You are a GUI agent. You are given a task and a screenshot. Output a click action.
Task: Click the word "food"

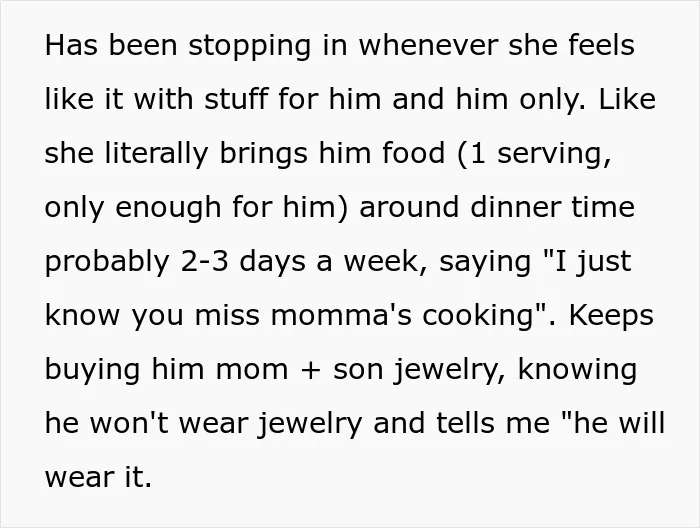(x=413, y=152)
